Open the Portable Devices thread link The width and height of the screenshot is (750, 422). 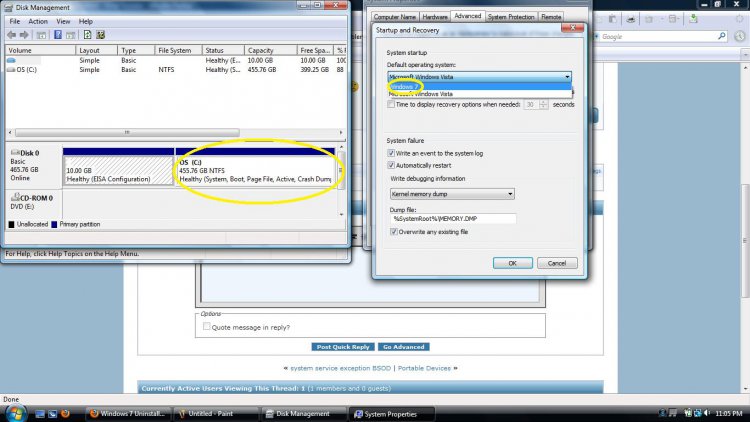[424, 368]
